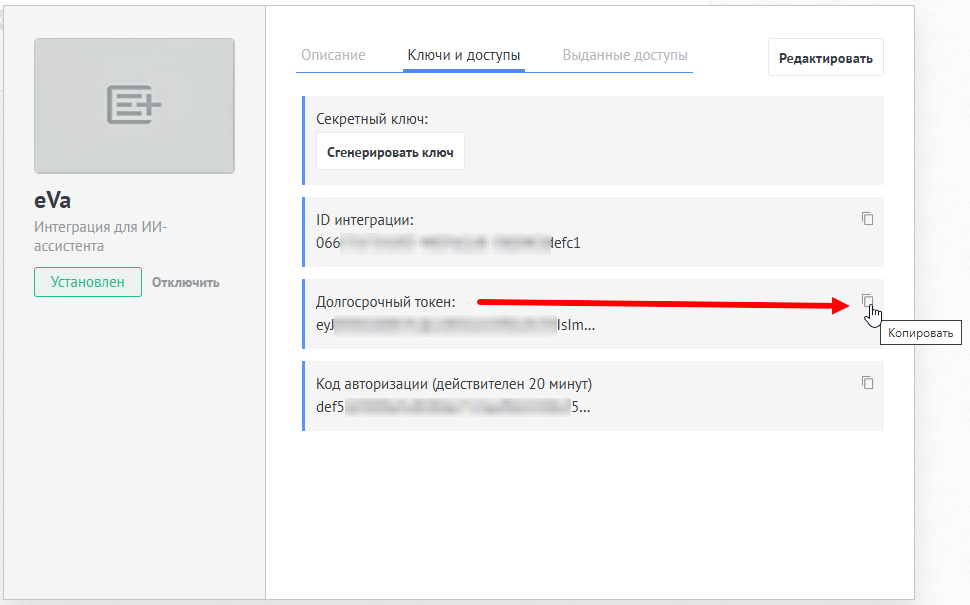Click the Долгосрочный токен label
The width and height of the screenshot is (970, 605).
tap(386, 301)
